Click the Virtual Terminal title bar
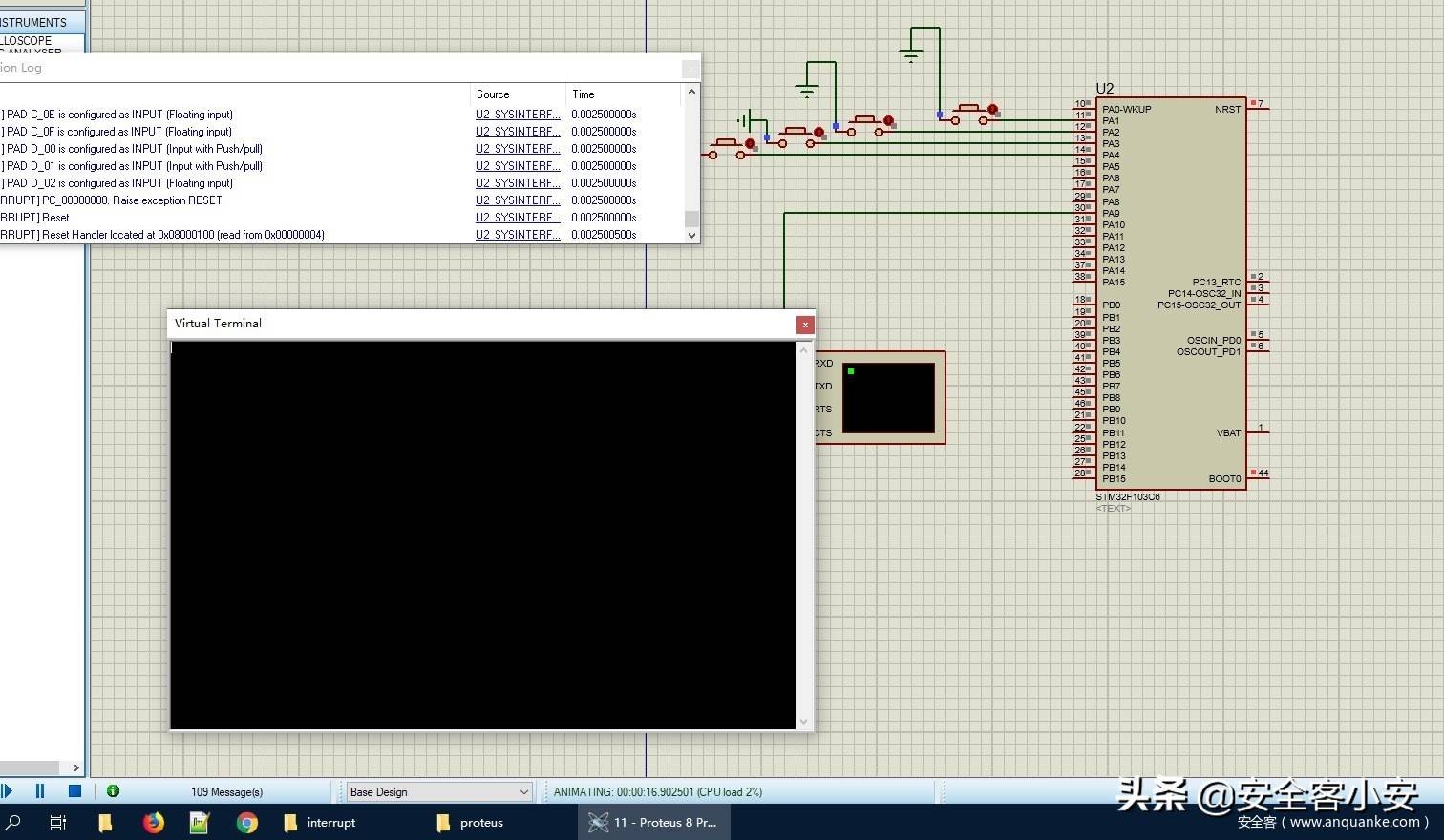This screenshot has height=840, width=1444. 482,324
